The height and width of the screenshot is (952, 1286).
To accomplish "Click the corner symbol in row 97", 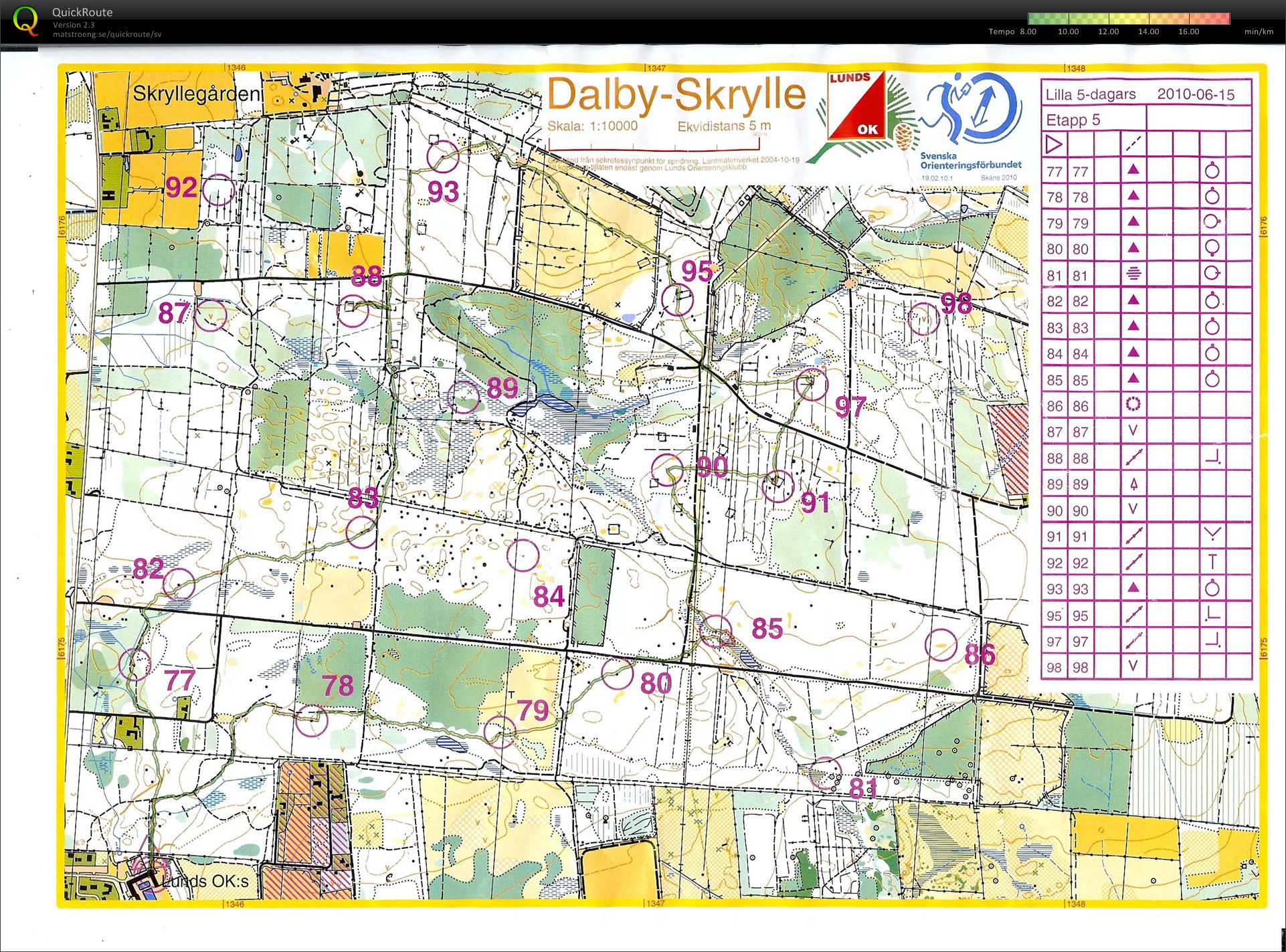I will pyautogui.click(x=1212, y=640).
